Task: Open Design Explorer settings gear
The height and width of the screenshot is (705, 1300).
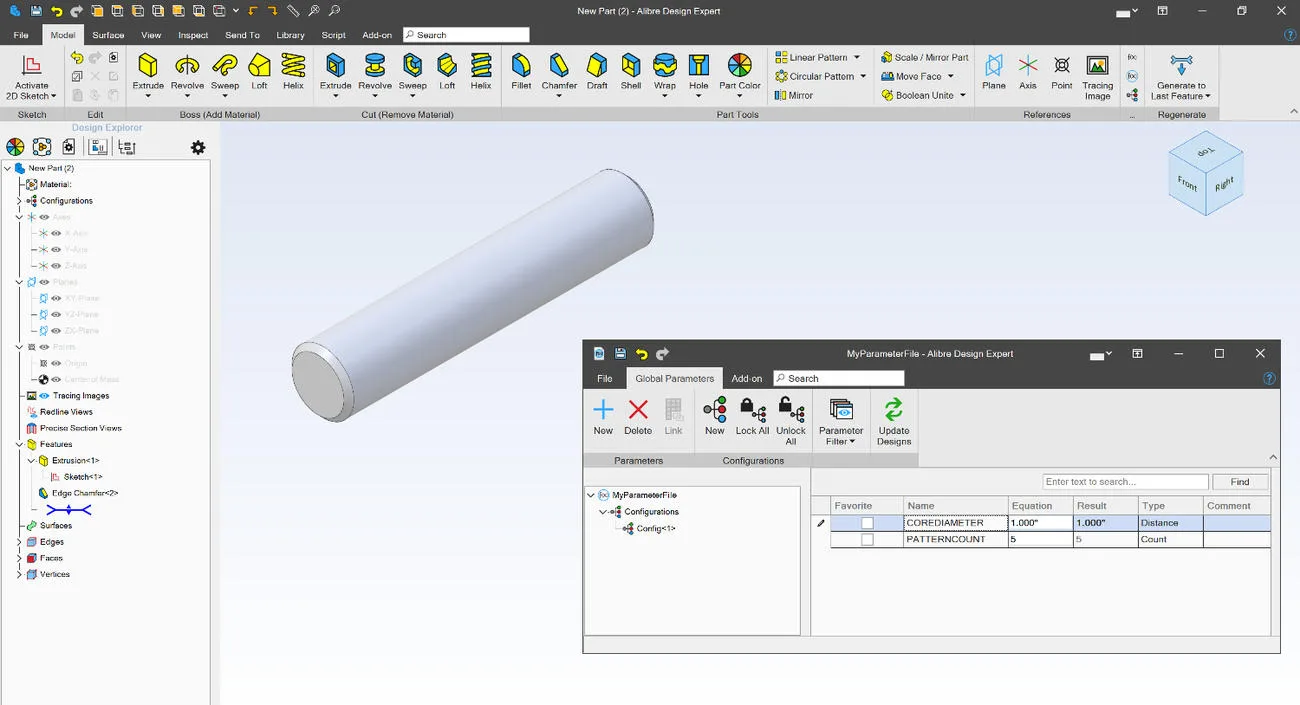Action: pos(198,147)
